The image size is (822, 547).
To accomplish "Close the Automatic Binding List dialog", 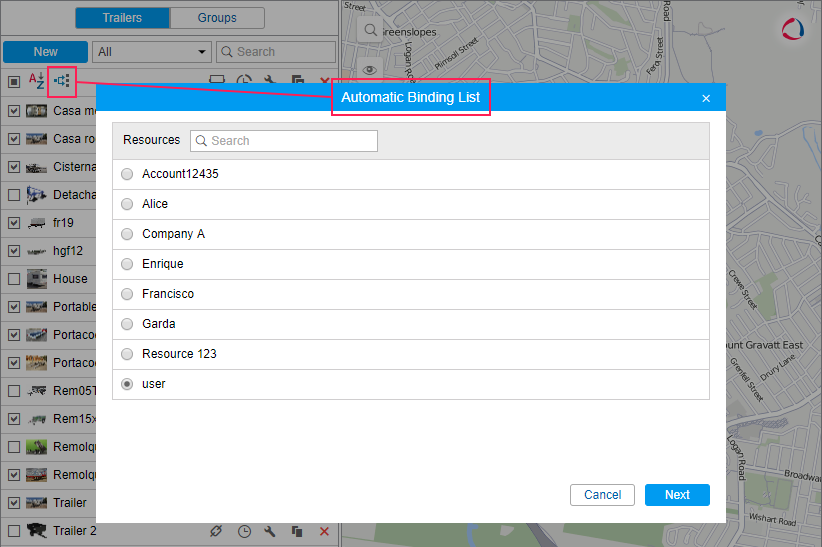I will 706,98.
